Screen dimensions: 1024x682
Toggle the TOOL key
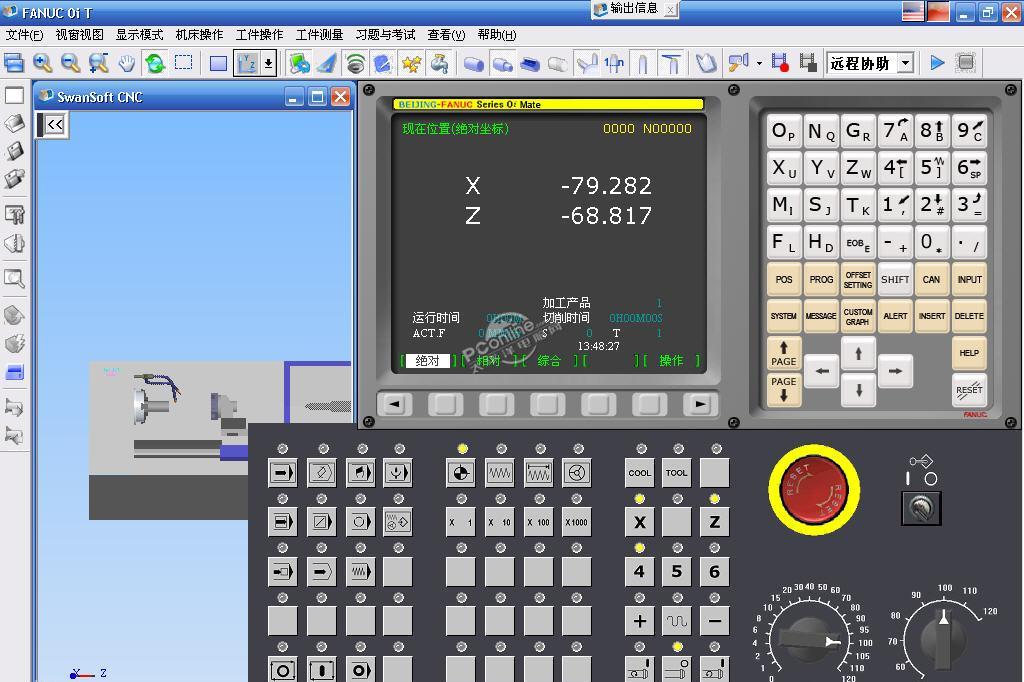click(x=677, y=472)
